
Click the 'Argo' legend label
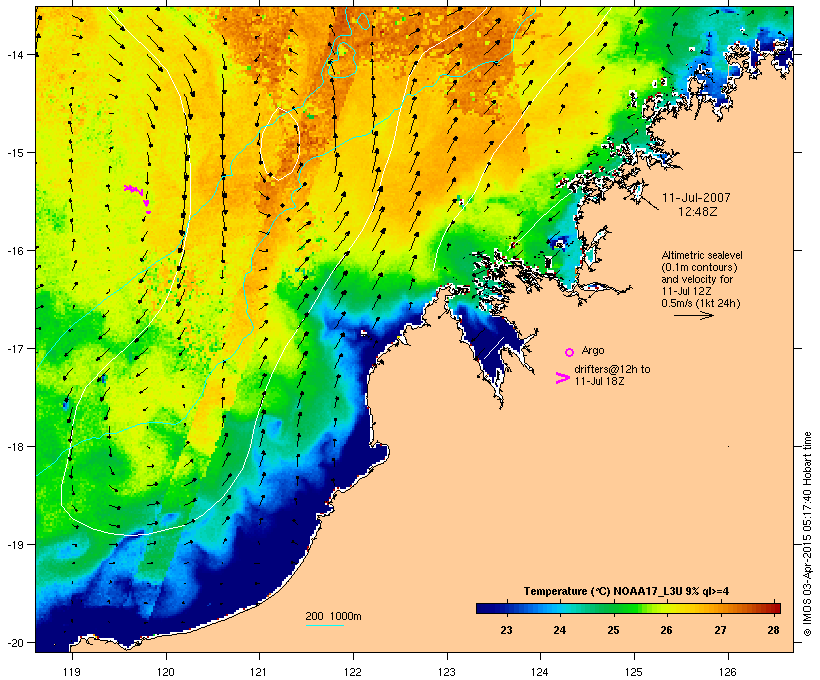click(593, 350)
